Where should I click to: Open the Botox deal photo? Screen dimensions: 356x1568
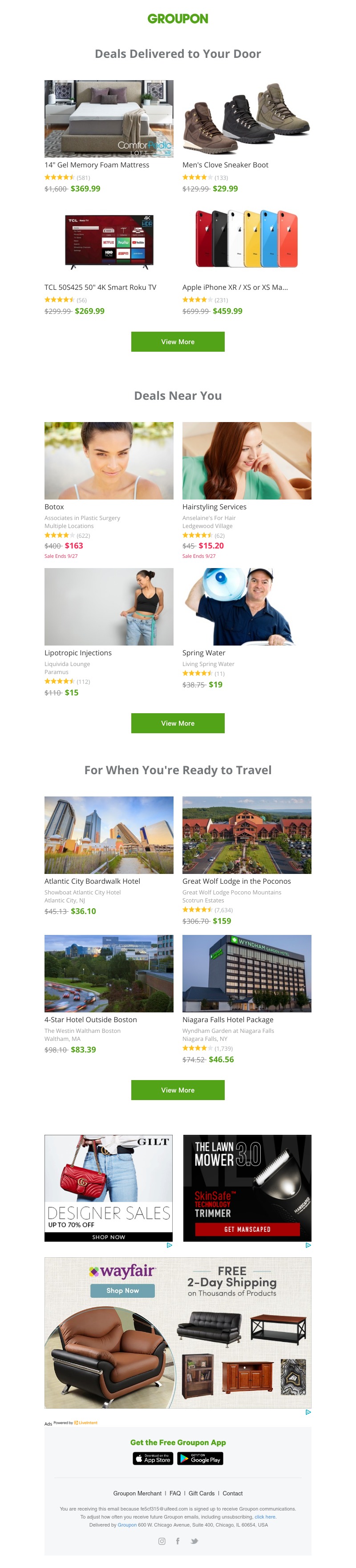coord(109,461)
